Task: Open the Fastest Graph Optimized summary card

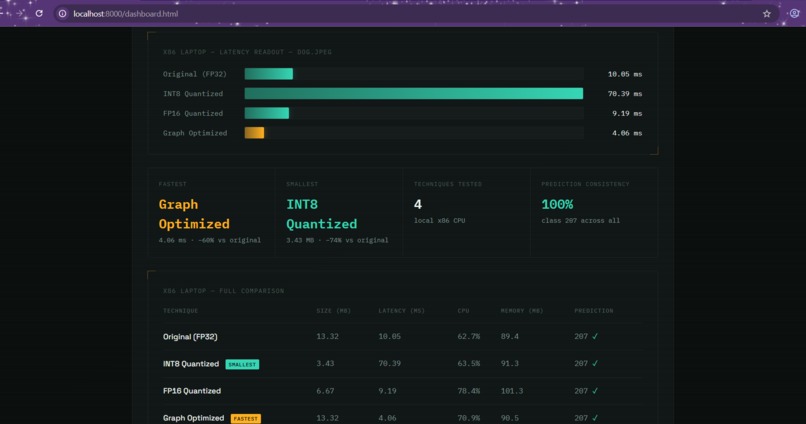Action: [211, 212]
